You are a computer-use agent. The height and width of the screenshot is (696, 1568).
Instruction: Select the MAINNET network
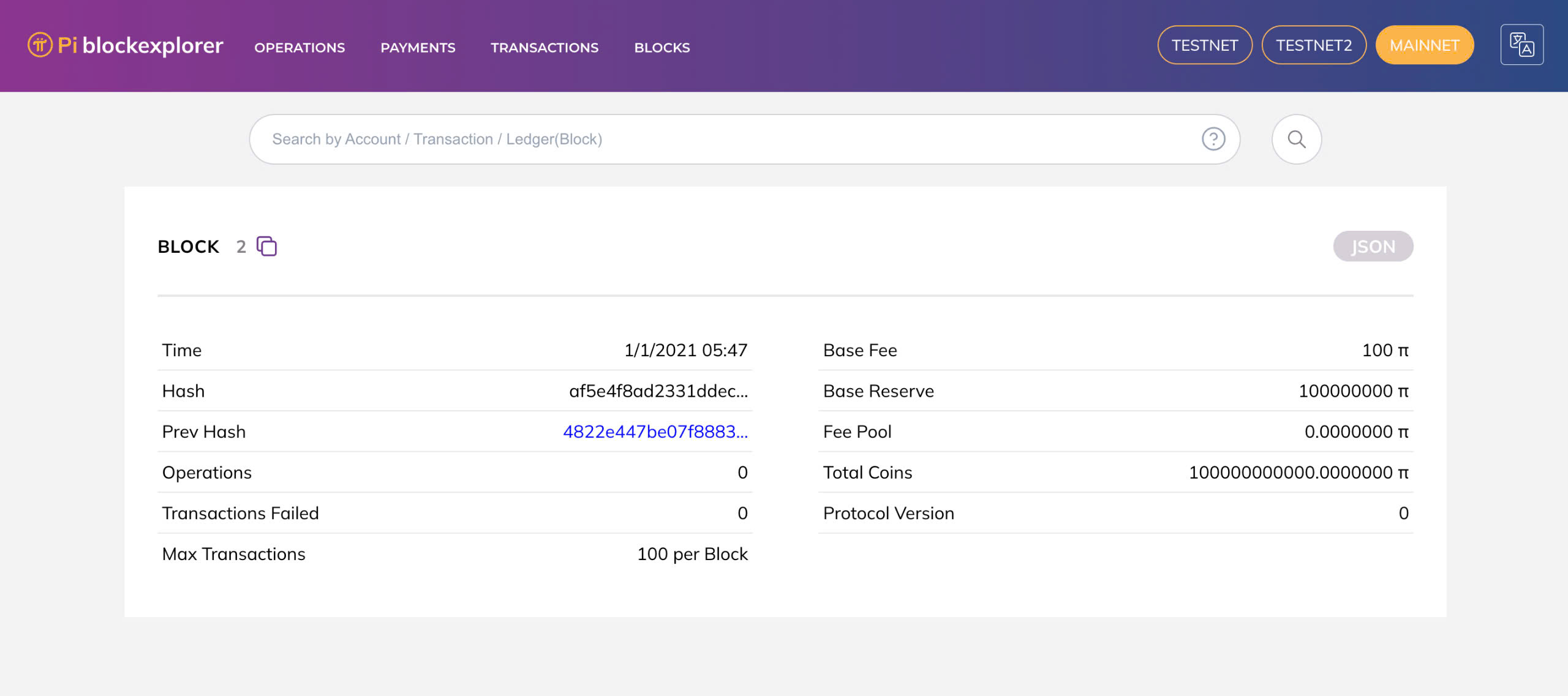(x=1424, y=45)
